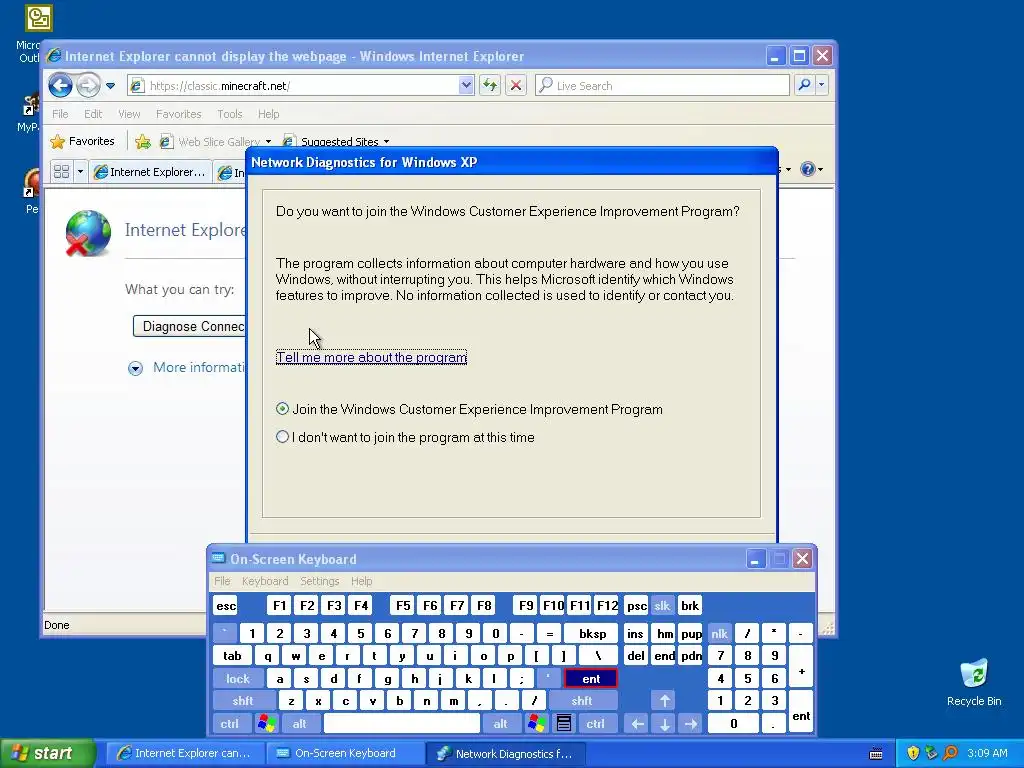Open the tab list dropdown next to Quick Tabs
This screenshot has width=1024, height=768.
(80, 172)
